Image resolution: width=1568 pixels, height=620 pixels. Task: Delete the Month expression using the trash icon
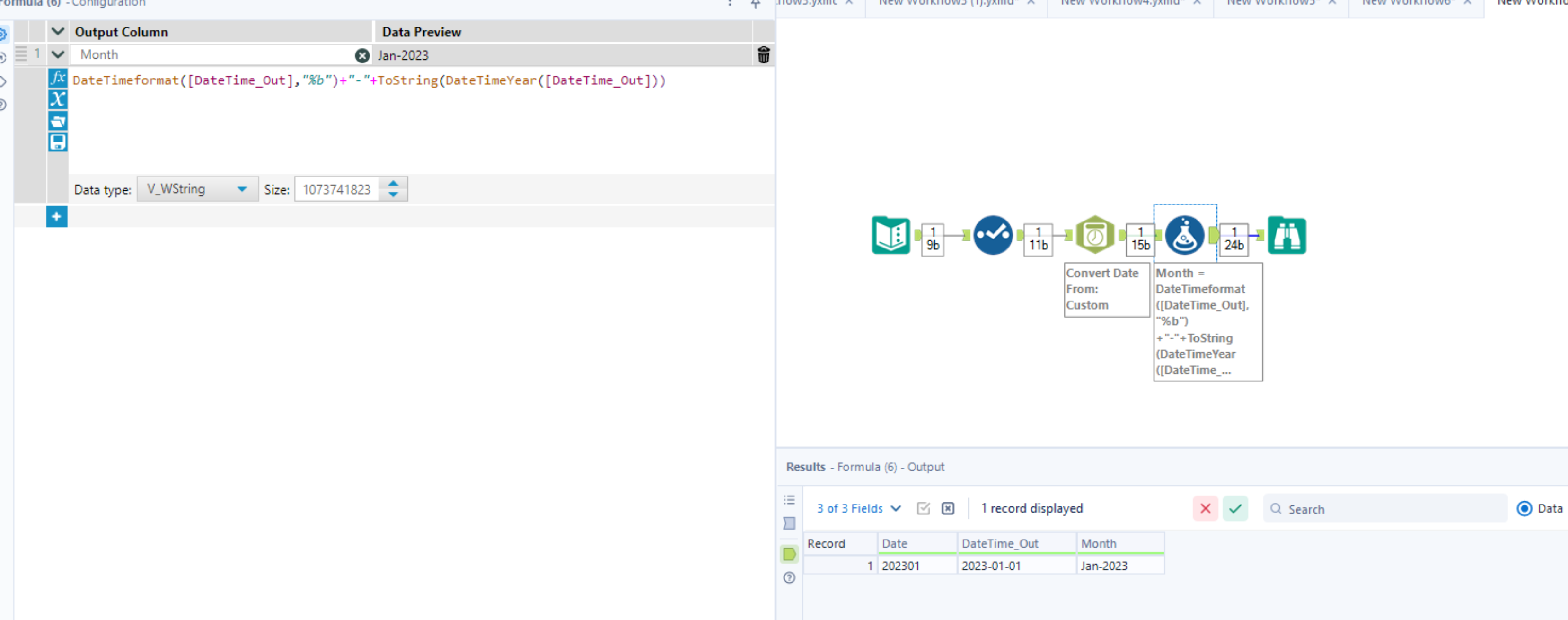(x=764, y=54)
